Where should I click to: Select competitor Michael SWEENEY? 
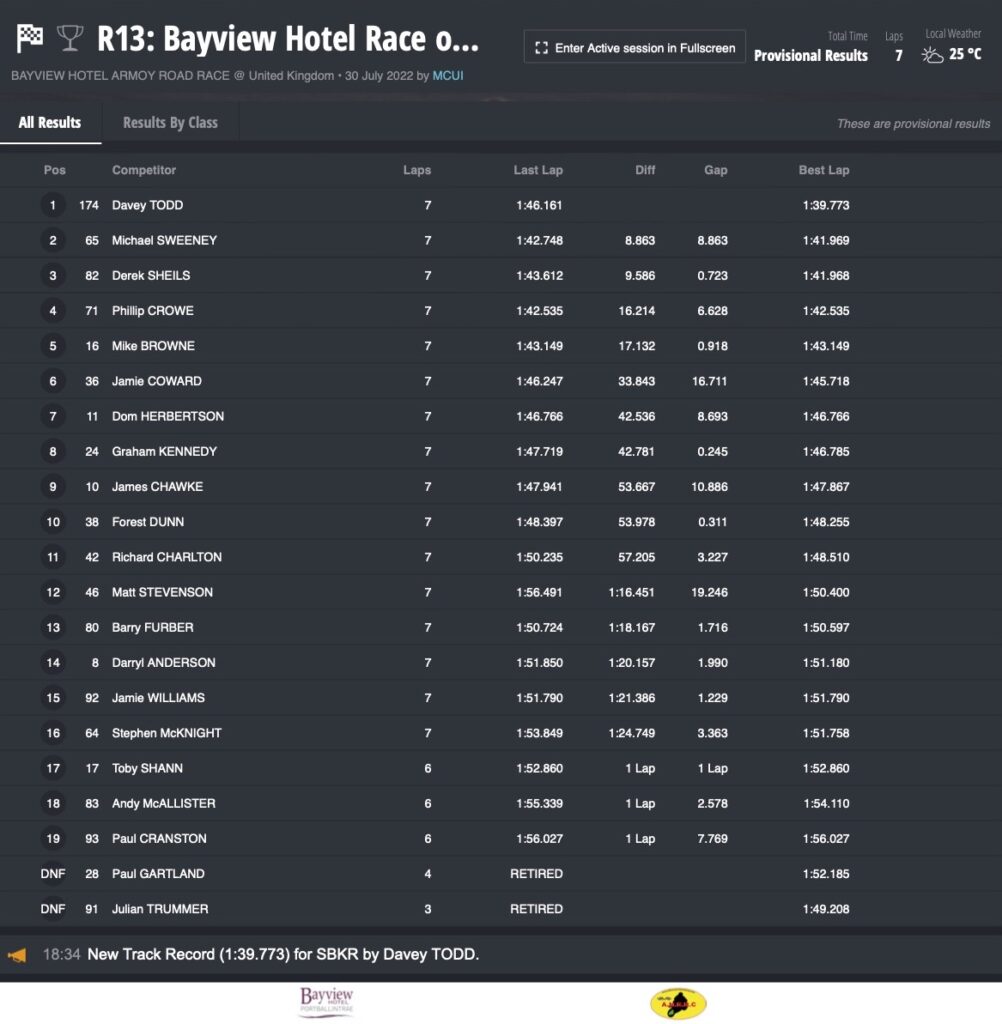(x=164, y=240)
